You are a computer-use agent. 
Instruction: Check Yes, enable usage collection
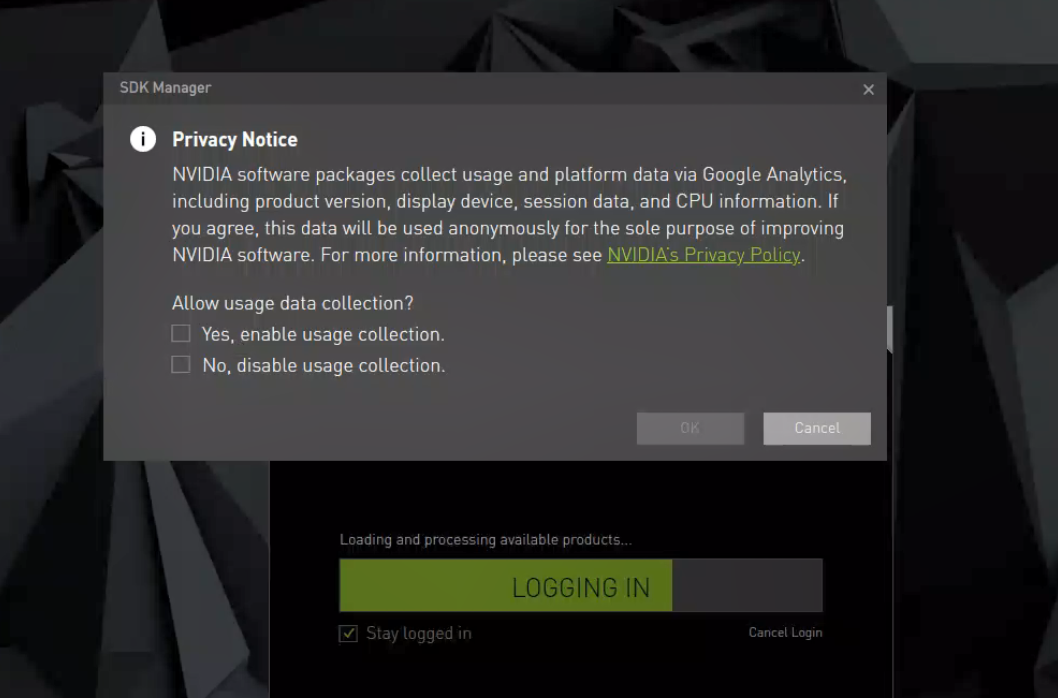point(181,333)
